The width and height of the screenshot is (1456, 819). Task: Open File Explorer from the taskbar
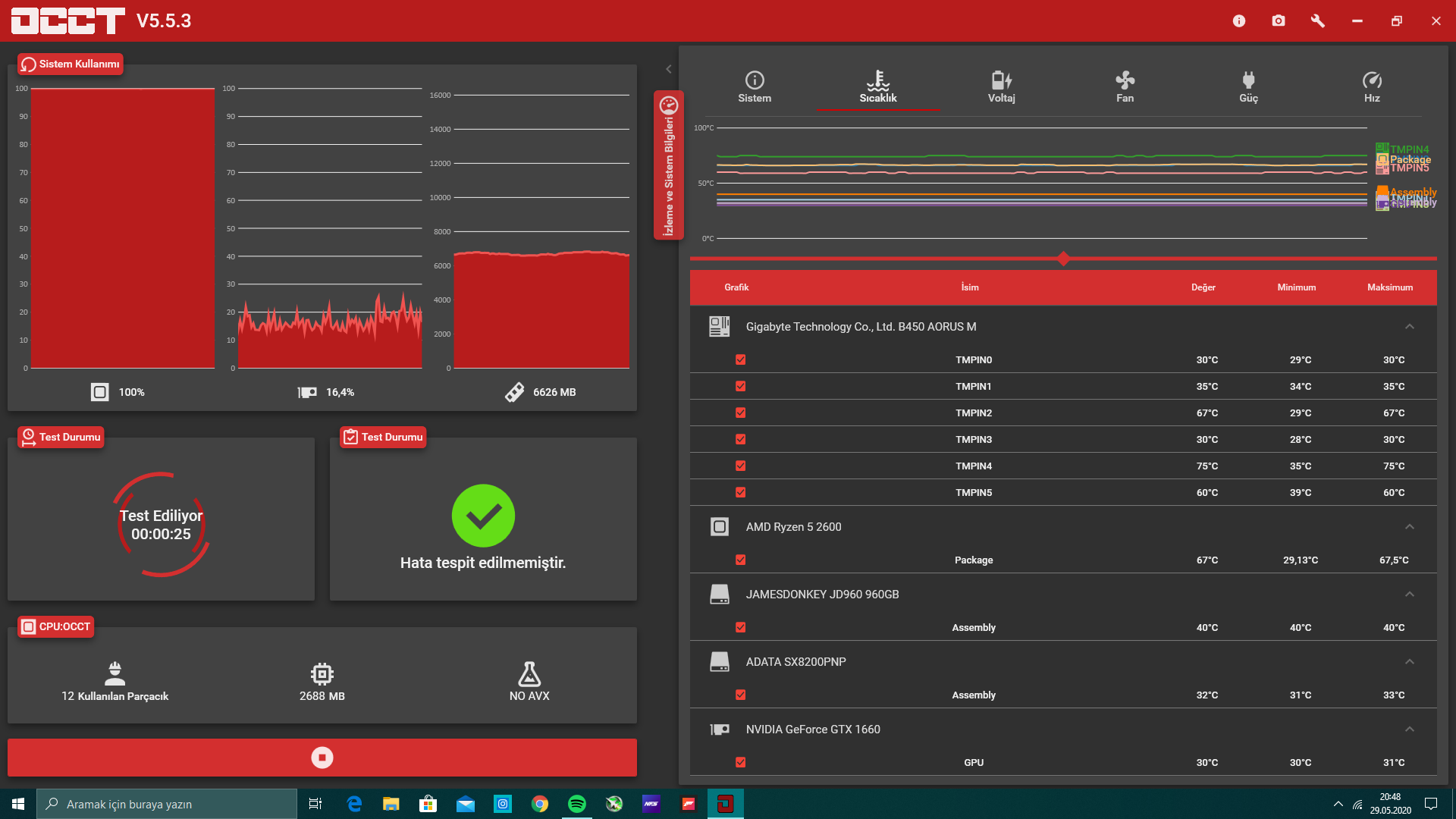(391, 804)
